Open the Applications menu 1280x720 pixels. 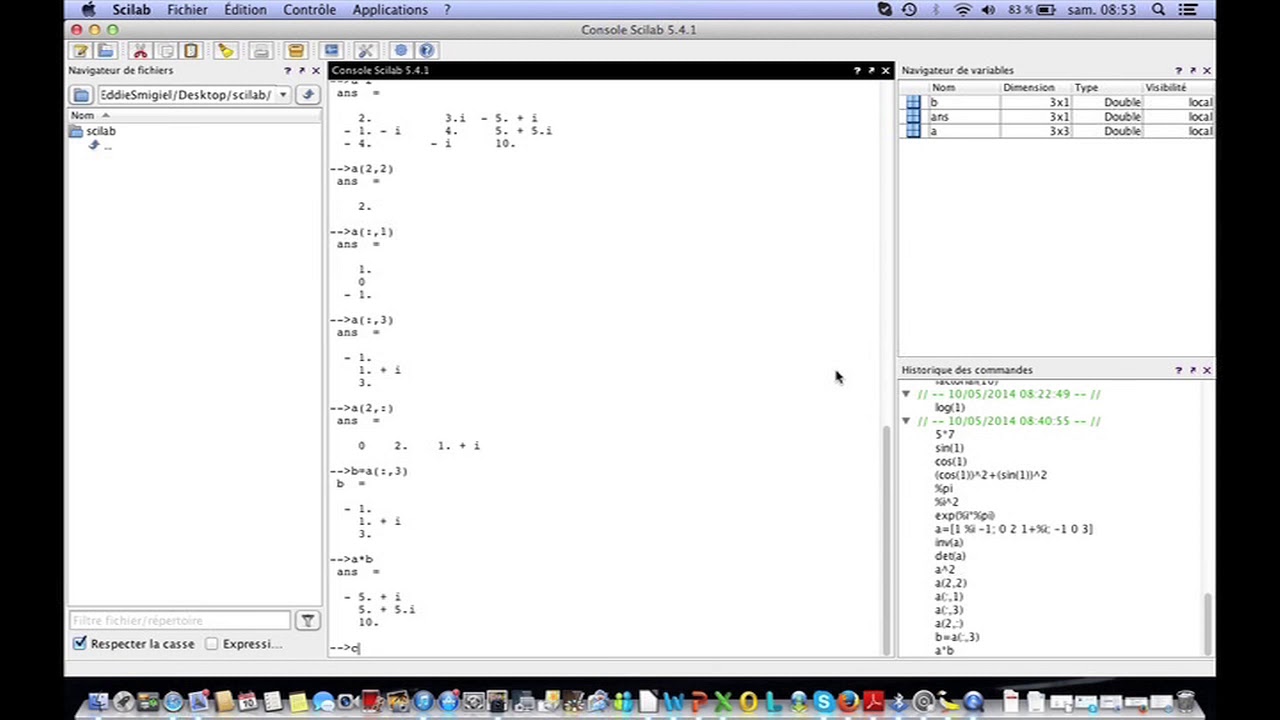(x=390, y=9)
